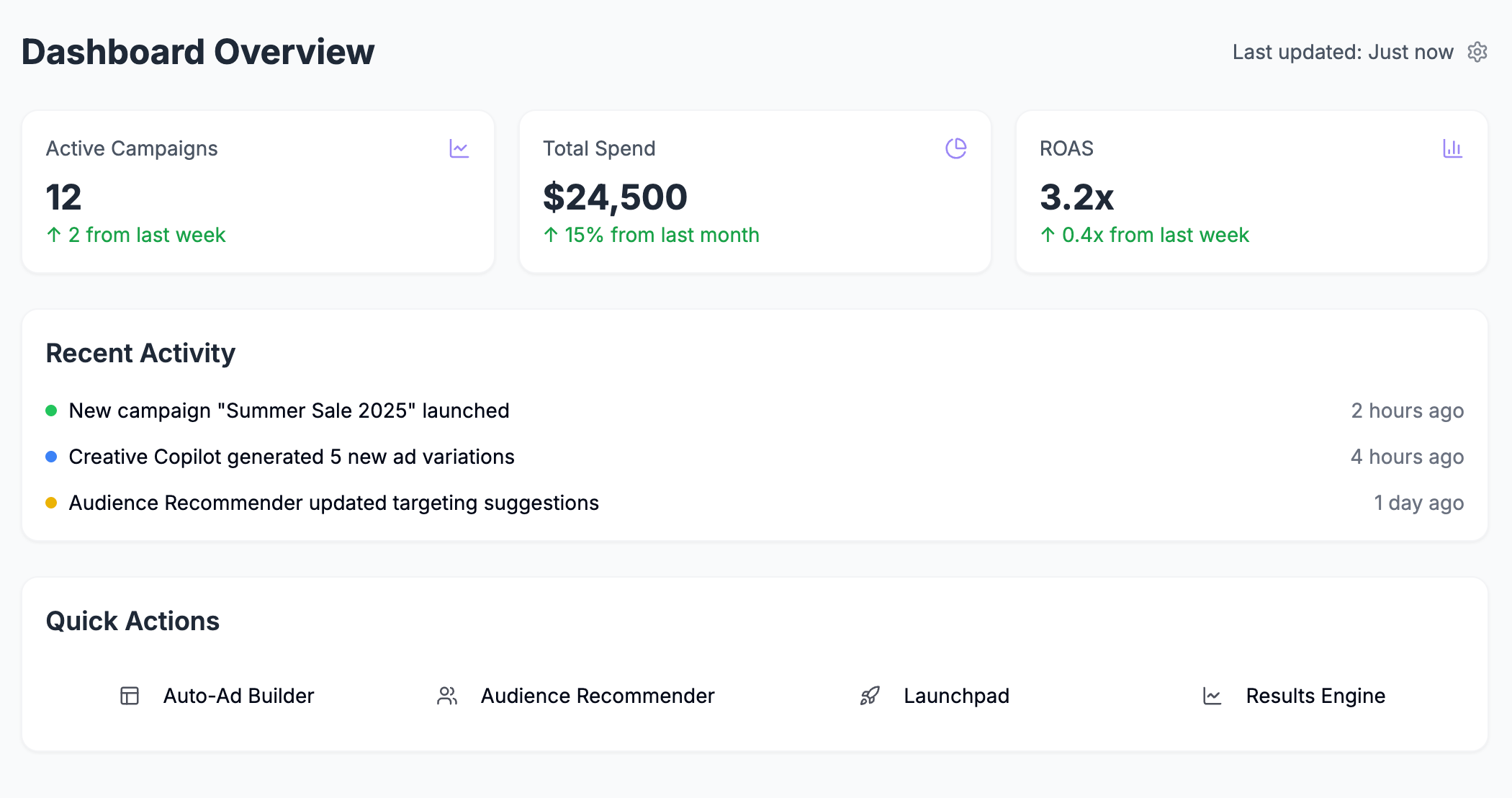Click the blue status dot in Recent Activity
Screen dimensions: 1512x798
click(51, 457)
